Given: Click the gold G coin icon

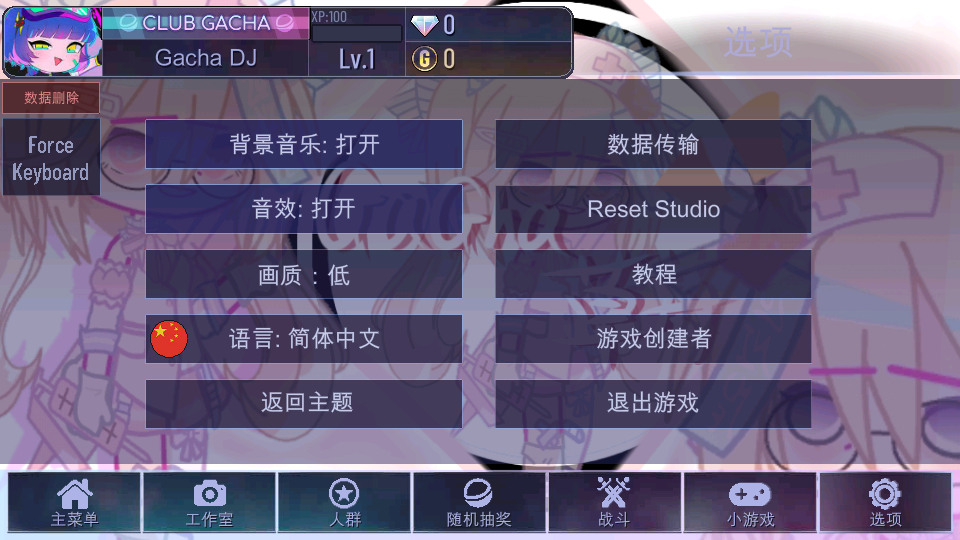Looking at the screenshot, I should click(x=424, y=59).
